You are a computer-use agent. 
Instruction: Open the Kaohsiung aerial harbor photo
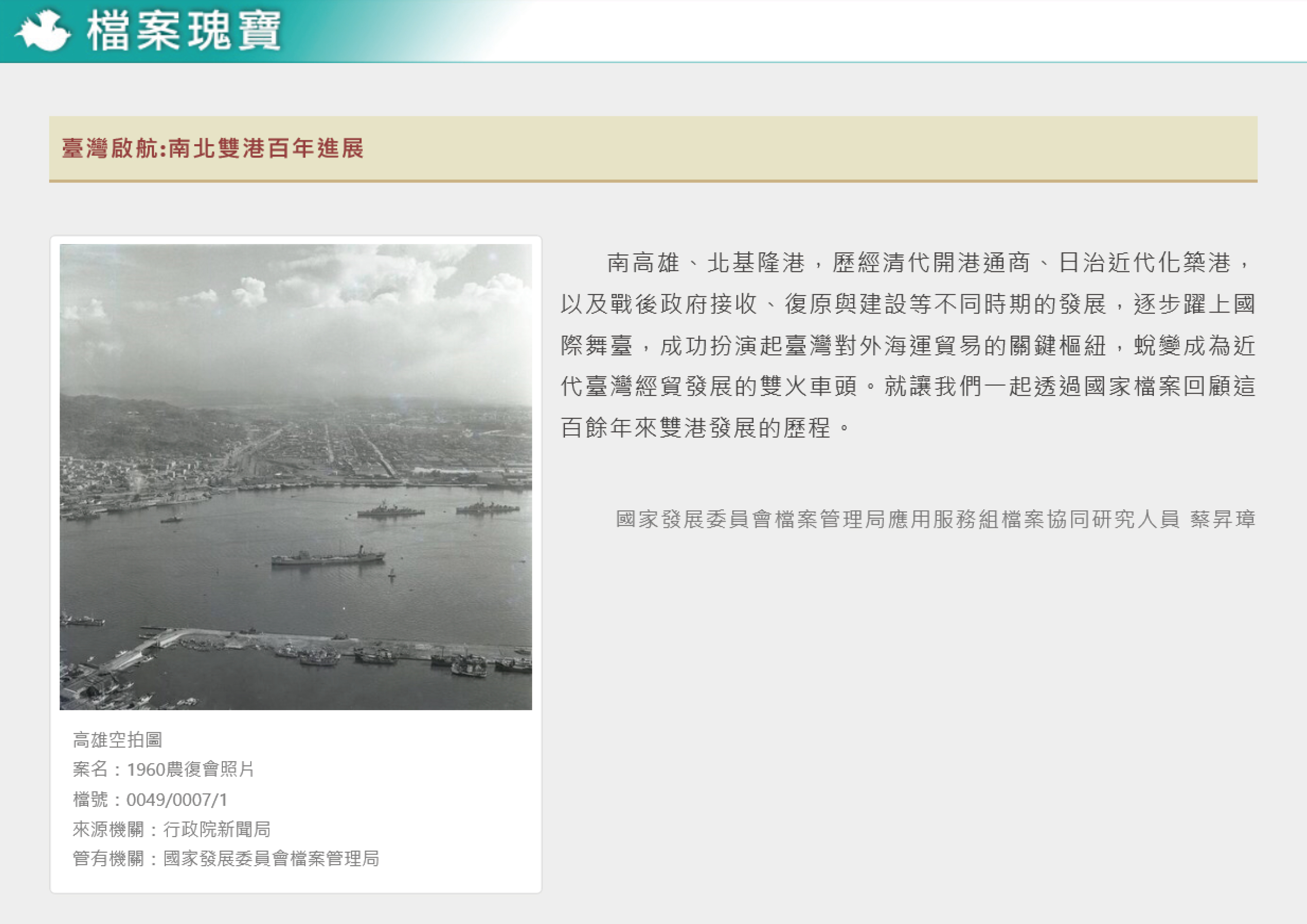pos(296,477)
